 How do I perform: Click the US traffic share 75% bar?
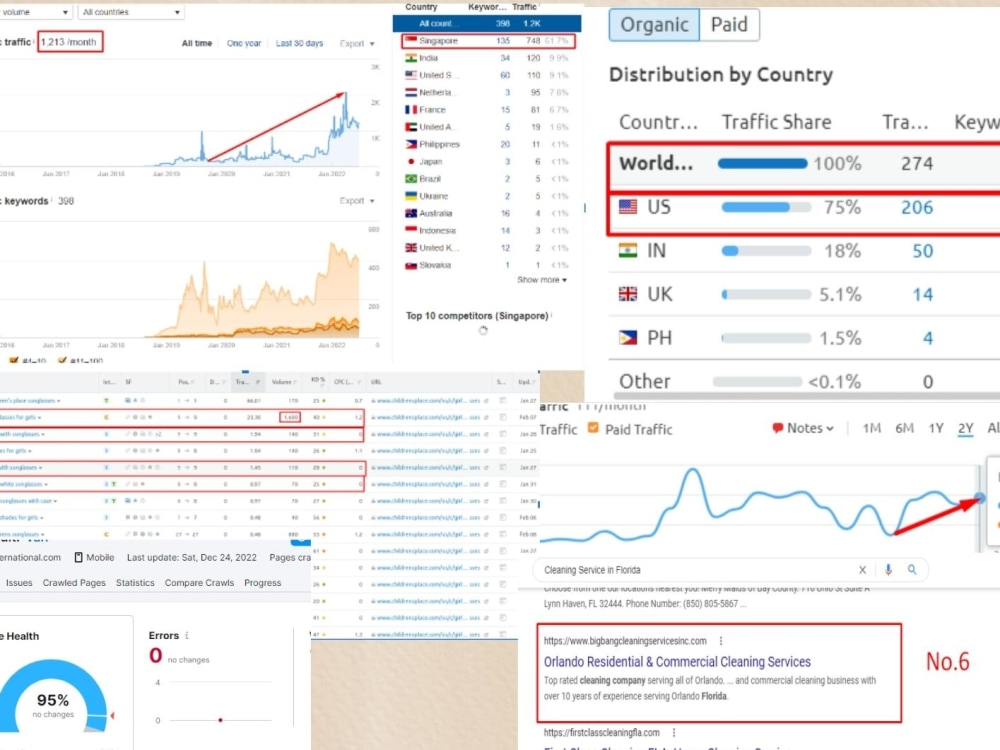[766, 207]
